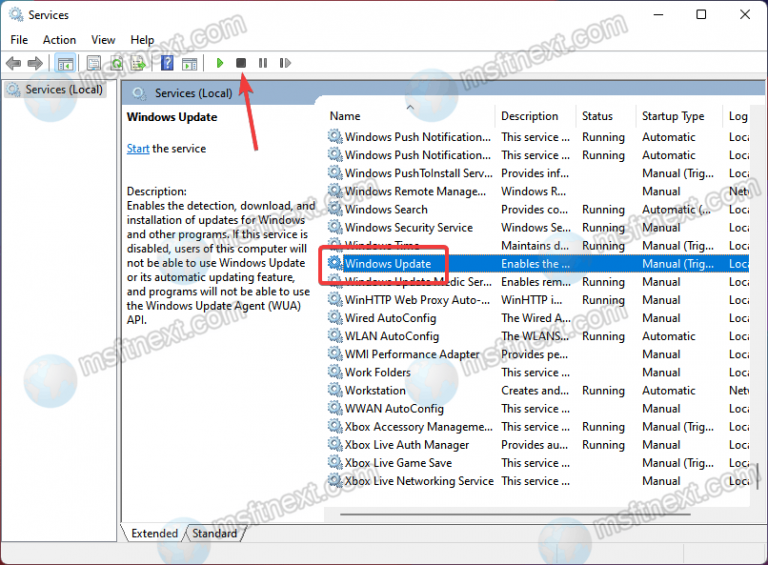Screen dimensions: 768x565
Task: Select the Work Folders service
Action: click(537, 373)
